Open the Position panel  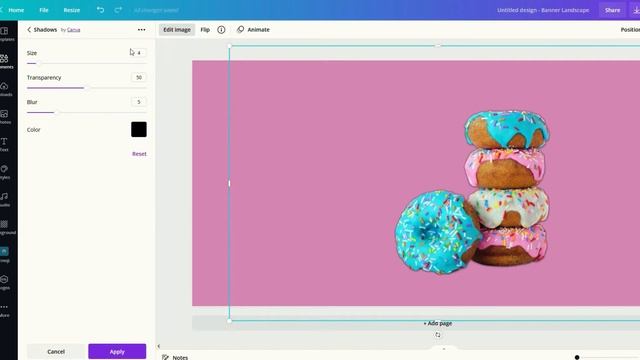(630, 29)
